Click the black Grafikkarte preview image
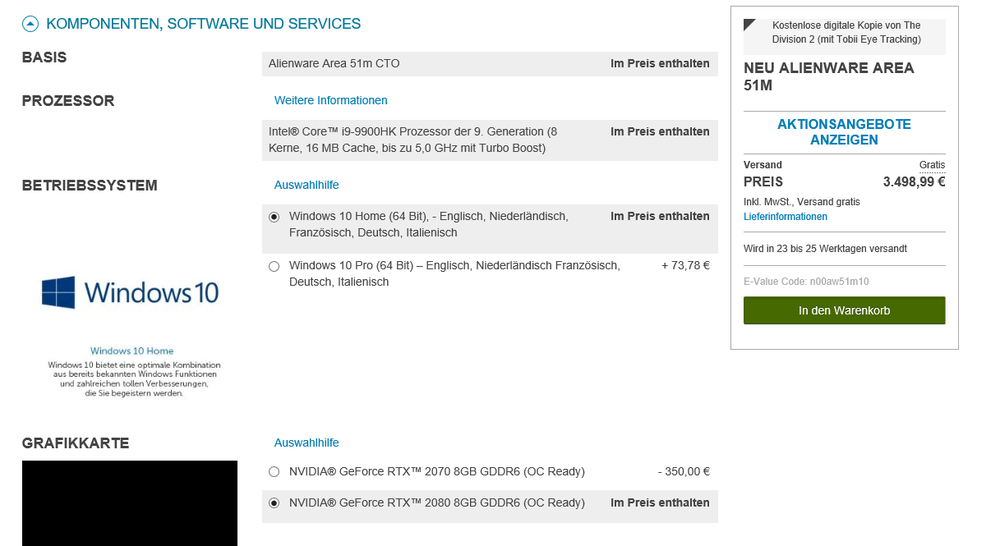 tap(130, 503)
